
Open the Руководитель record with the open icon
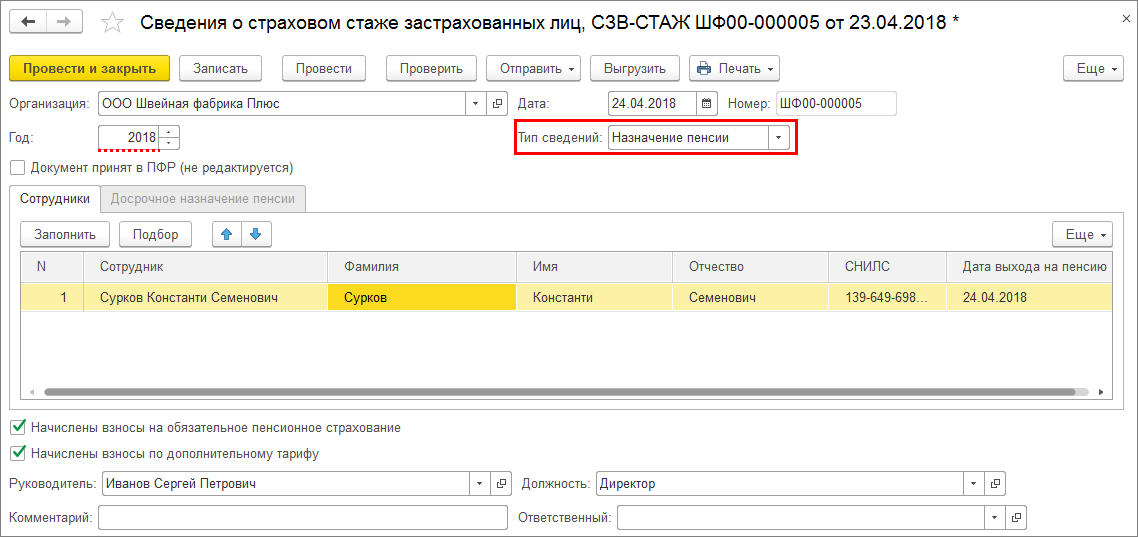click(500, 483)
